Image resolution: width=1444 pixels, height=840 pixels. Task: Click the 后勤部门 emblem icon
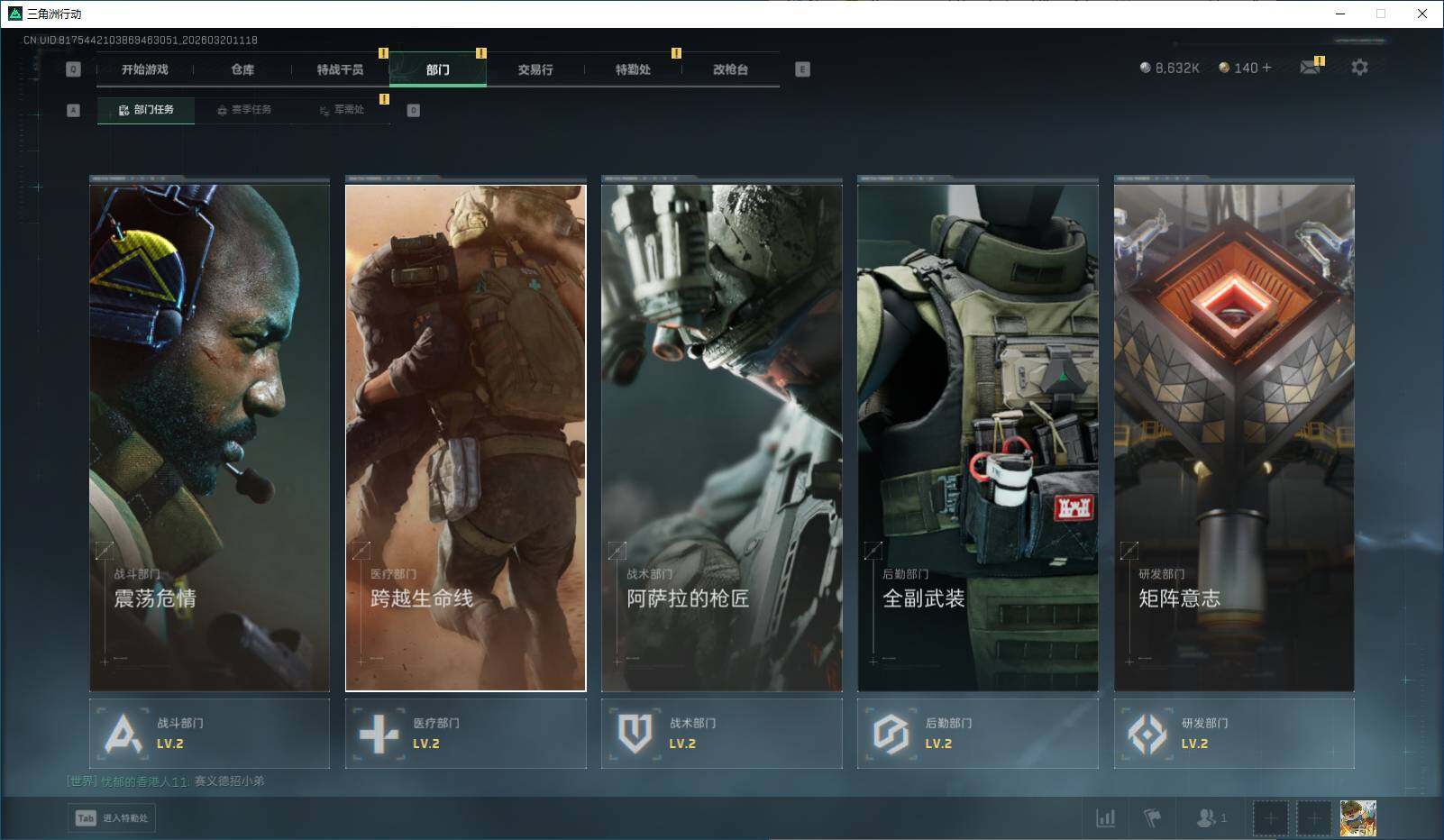[x=891, y=734]
